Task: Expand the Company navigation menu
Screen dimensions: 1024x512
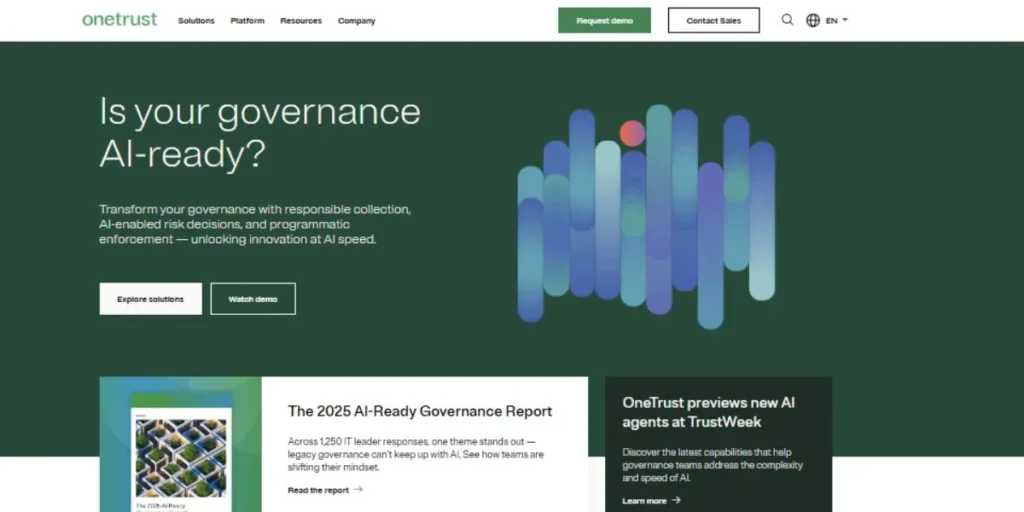Action: tap(356, 21)
